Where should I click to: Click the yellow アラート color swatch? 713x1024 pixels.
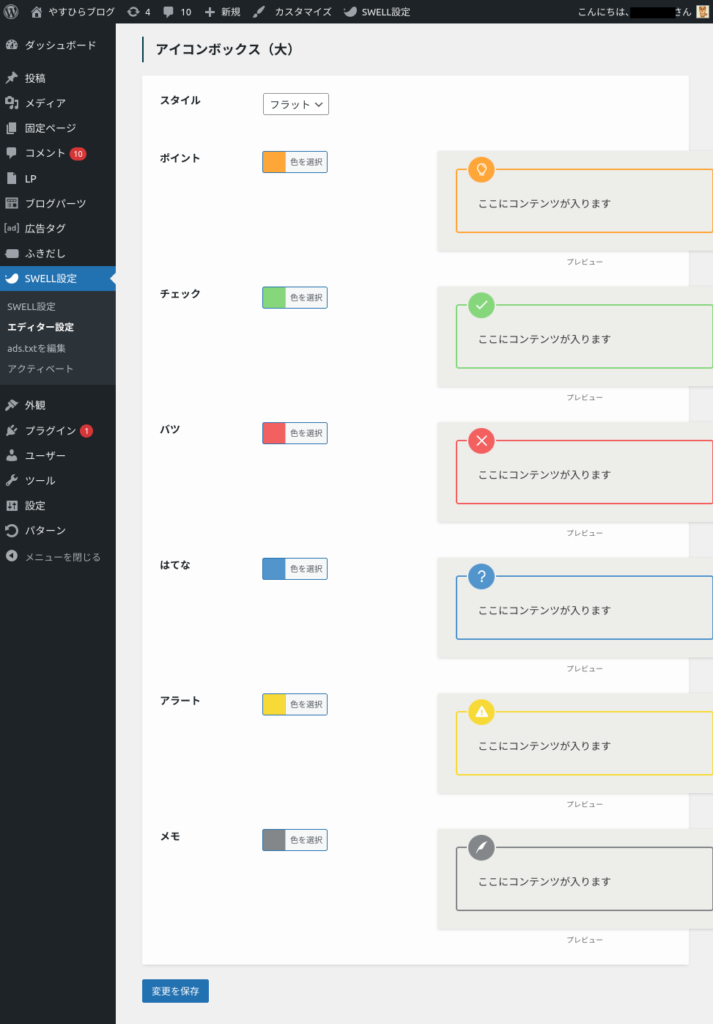pyautogui.click(x=274, y=704)
